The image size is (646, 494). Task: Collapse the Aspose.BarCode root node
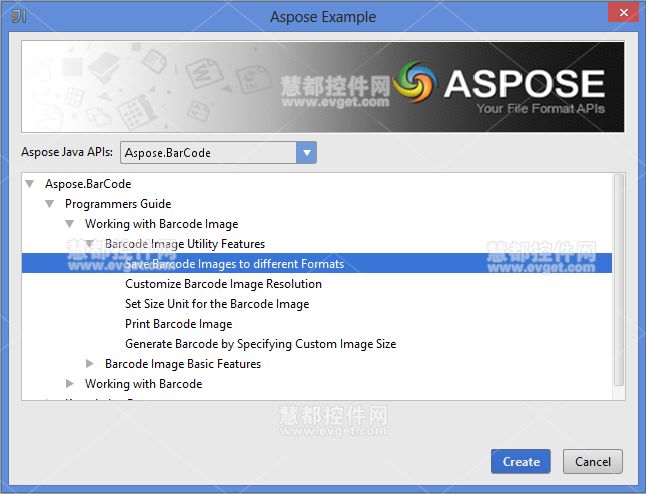30,184
